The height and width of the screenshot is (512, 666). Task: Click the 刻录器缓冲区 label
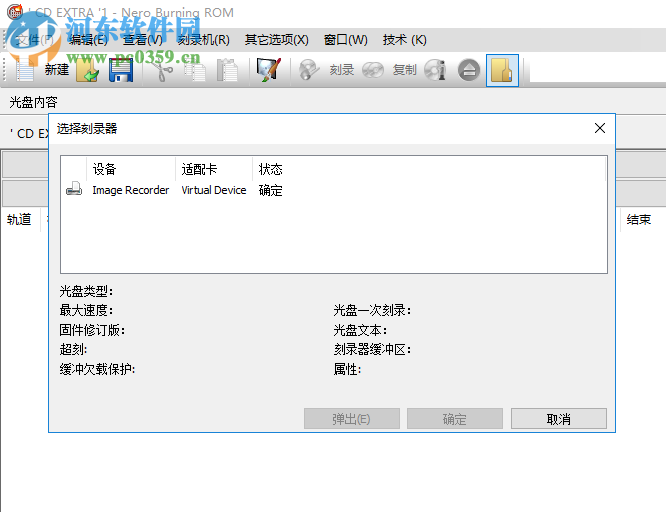point(372,350)
